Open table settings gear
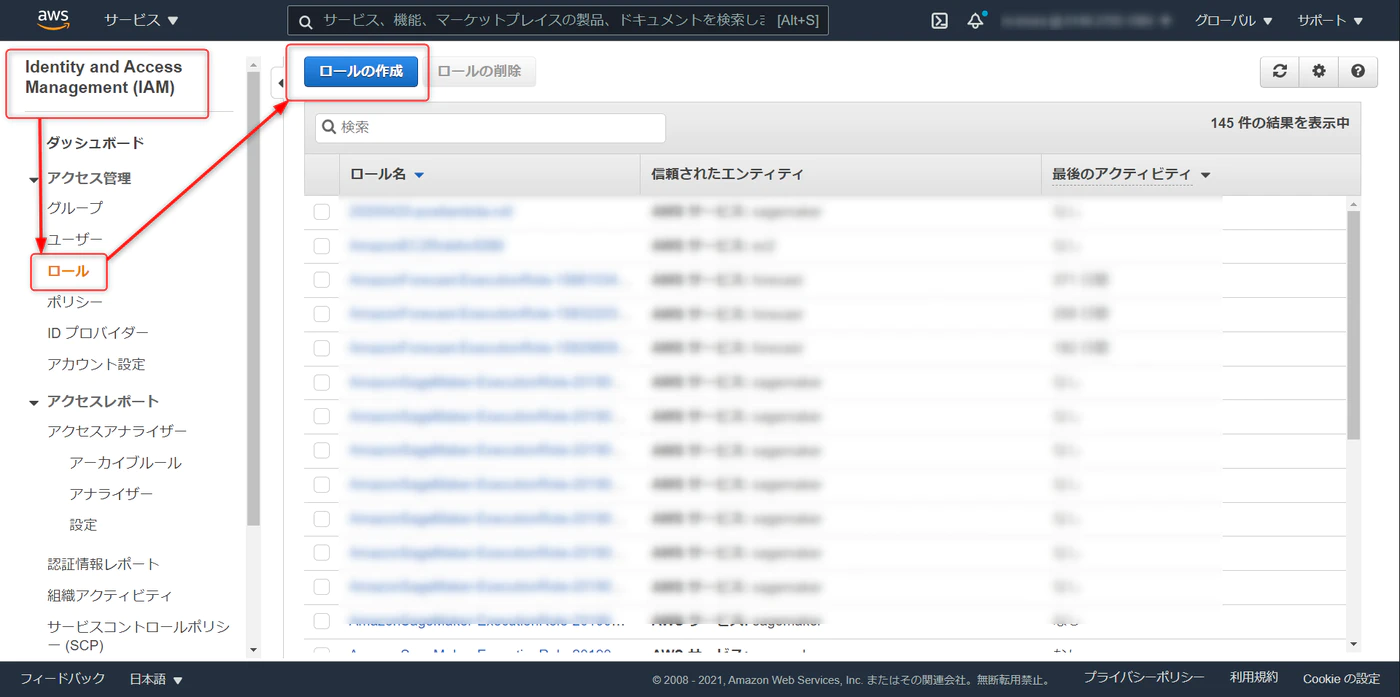The height and width of the screenshot is (697, 1400). point(1319,71)
